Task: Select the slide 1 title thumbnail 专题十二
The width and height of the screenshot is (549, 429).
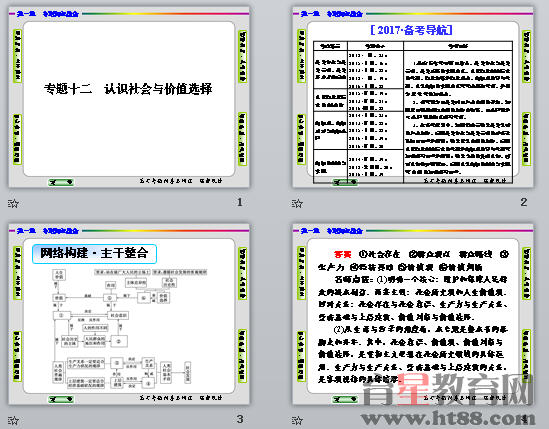Action: coord(129,97)
